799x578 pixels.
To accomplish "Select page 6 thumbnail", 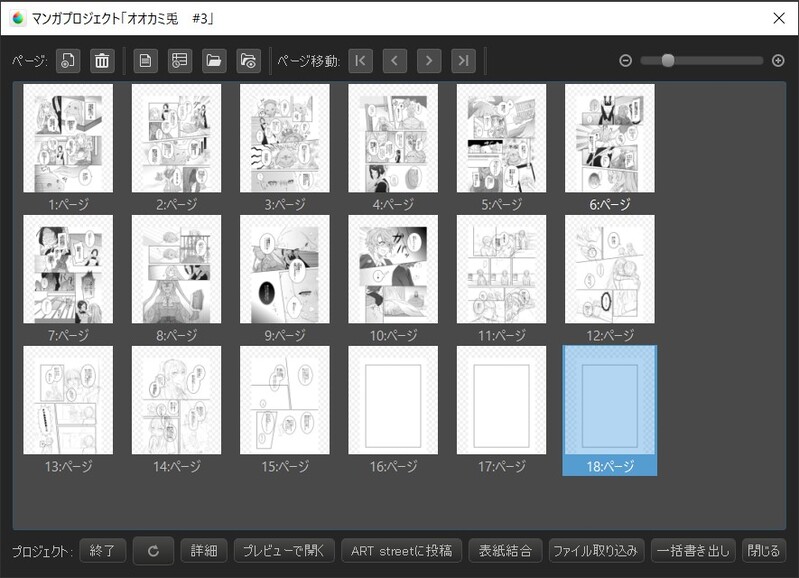I will [610, 138].
